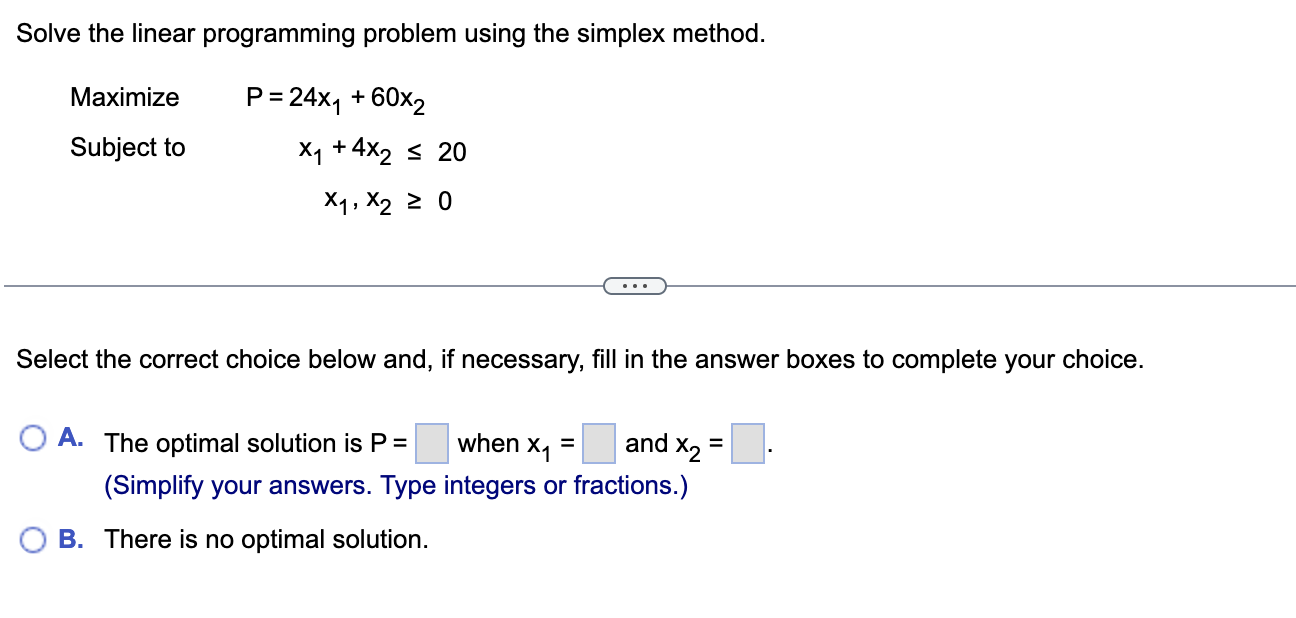Click the 'Maximize' label in the problem
The height and width of the screenshot is (618, 1296).
[124, 97]
